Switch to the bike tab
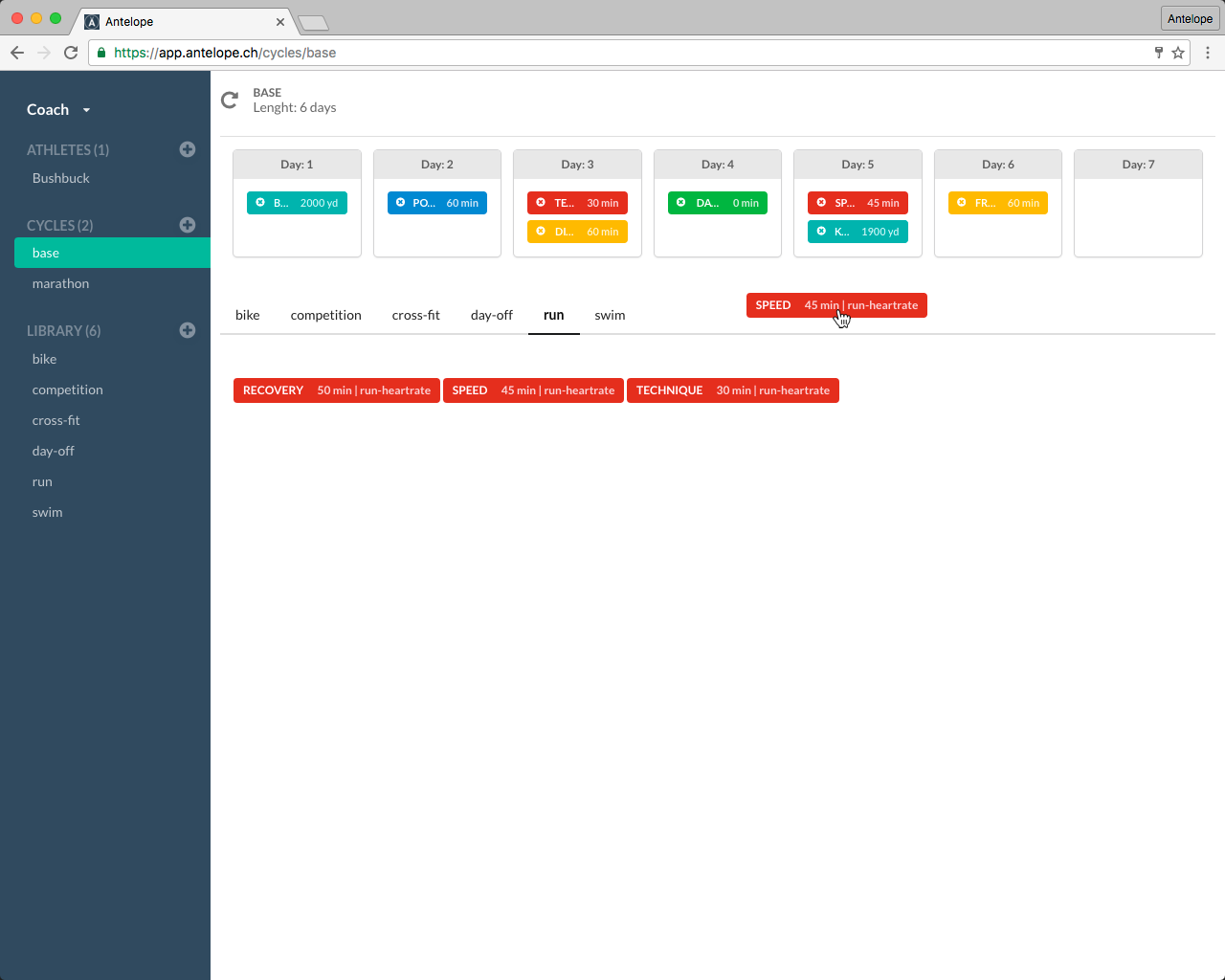1225x980 pixels. click(x=248, y=315)
